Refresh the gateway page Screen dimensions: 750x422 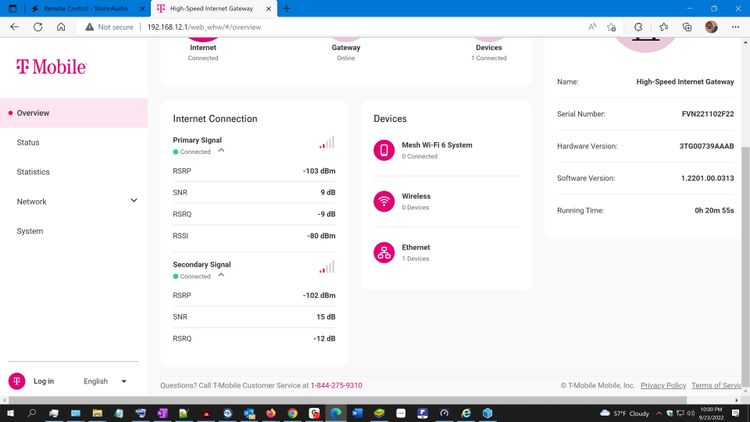[38, 27]
